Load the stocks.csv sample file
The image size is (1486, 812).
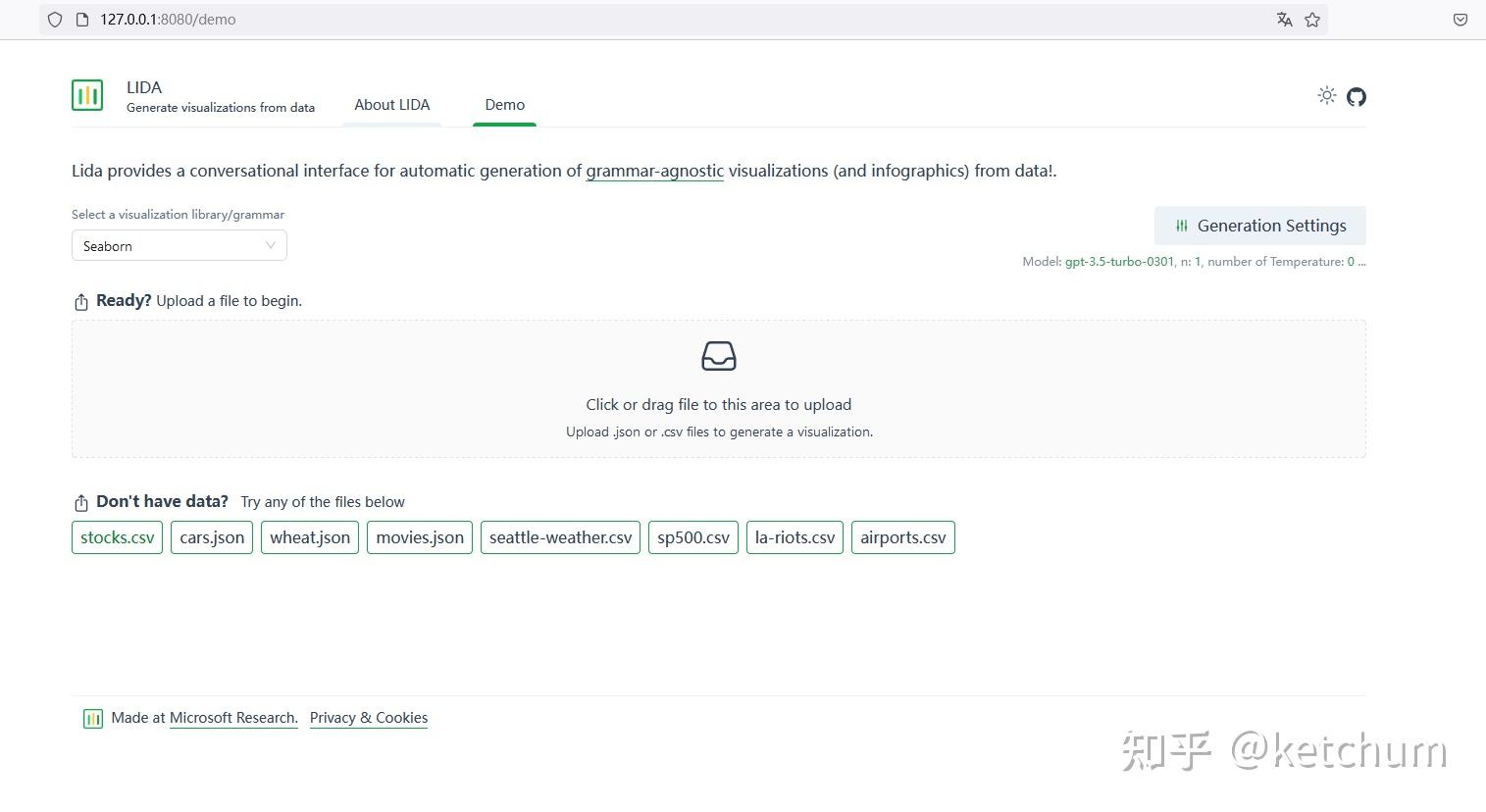pos(118,537)
